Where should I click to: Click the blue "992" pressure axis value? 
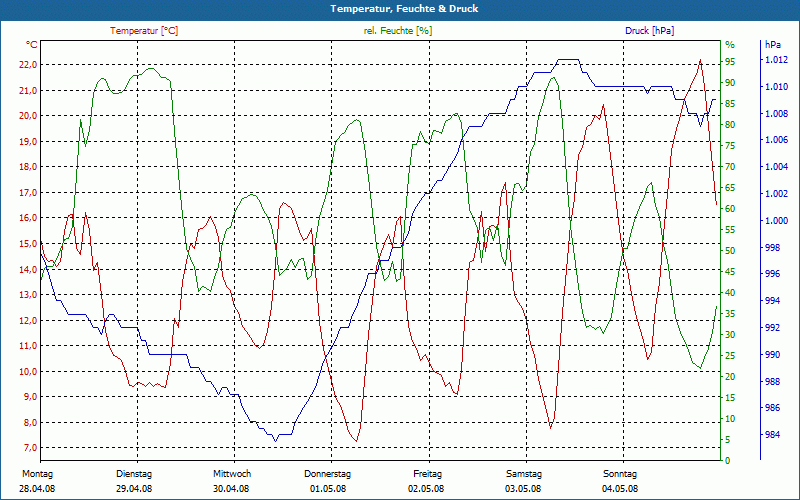coord(771,328)
